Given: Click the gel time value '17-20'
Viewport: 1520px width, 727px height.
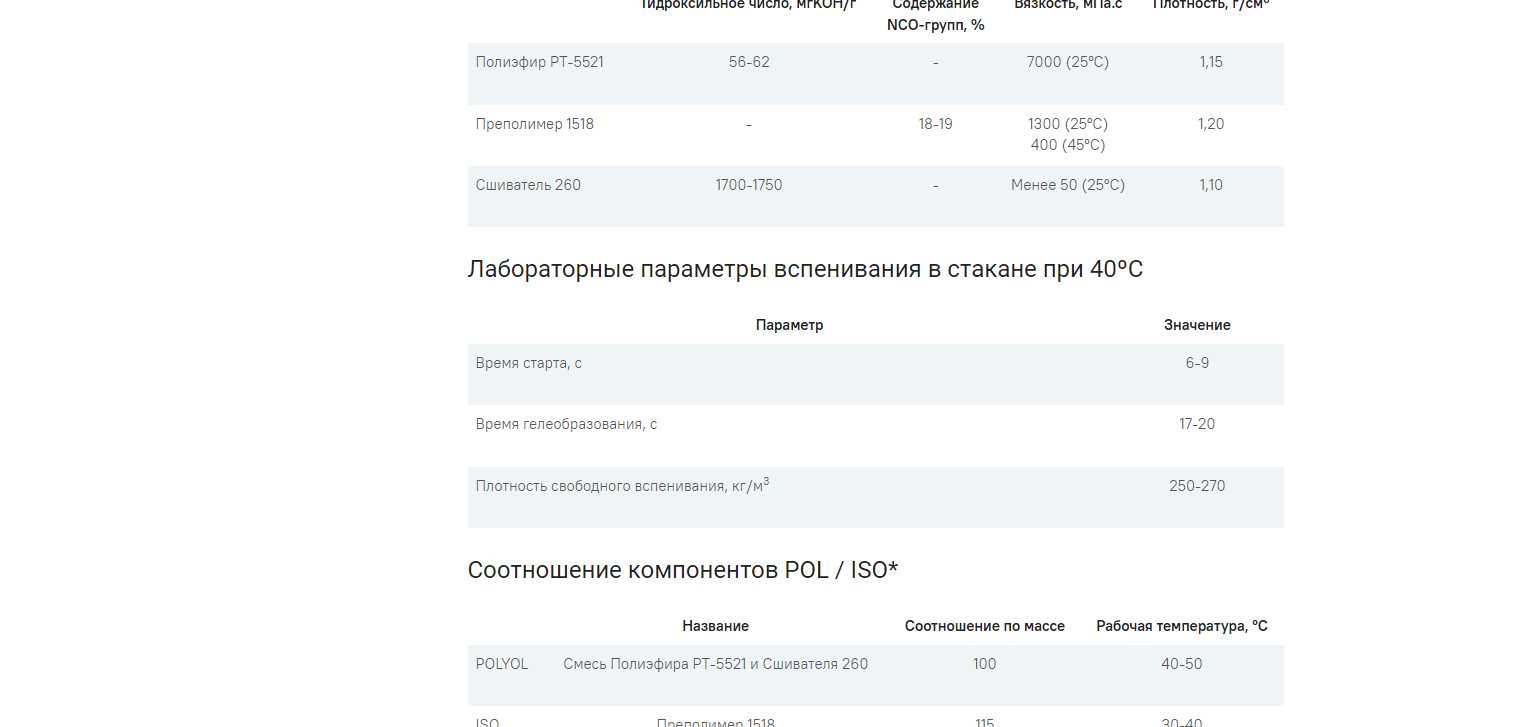Looking at the screenshot, I should click(1197, 424).
